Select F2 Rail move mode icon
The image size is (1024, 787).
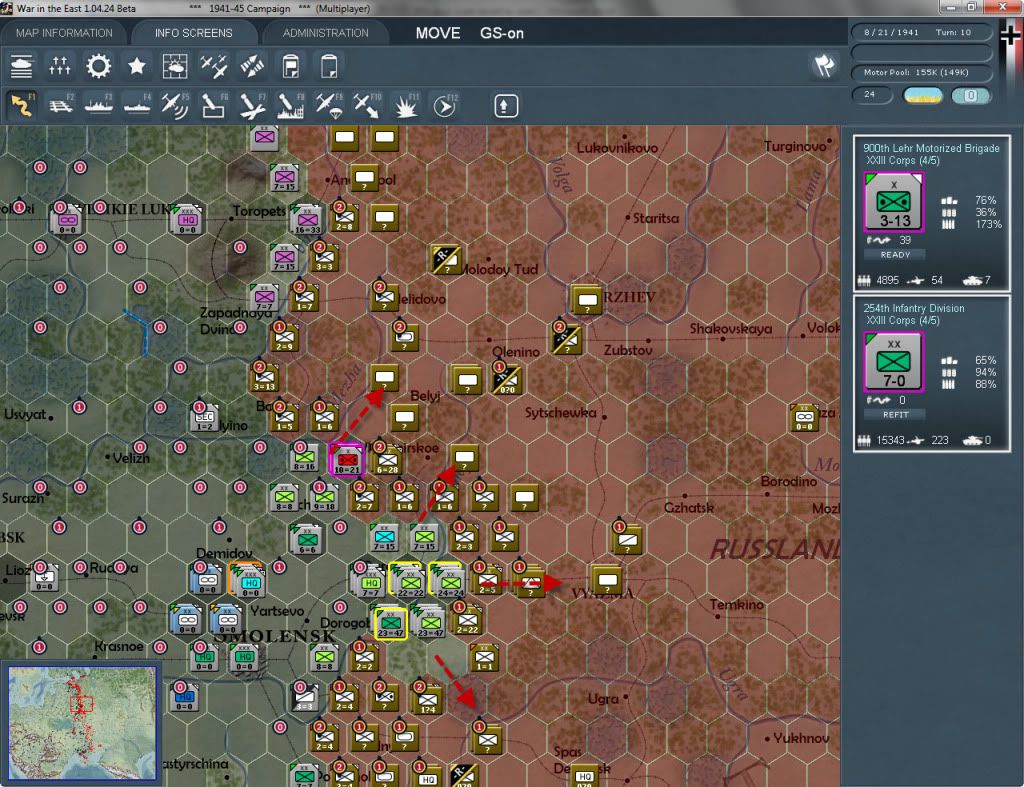coord(61,105)
